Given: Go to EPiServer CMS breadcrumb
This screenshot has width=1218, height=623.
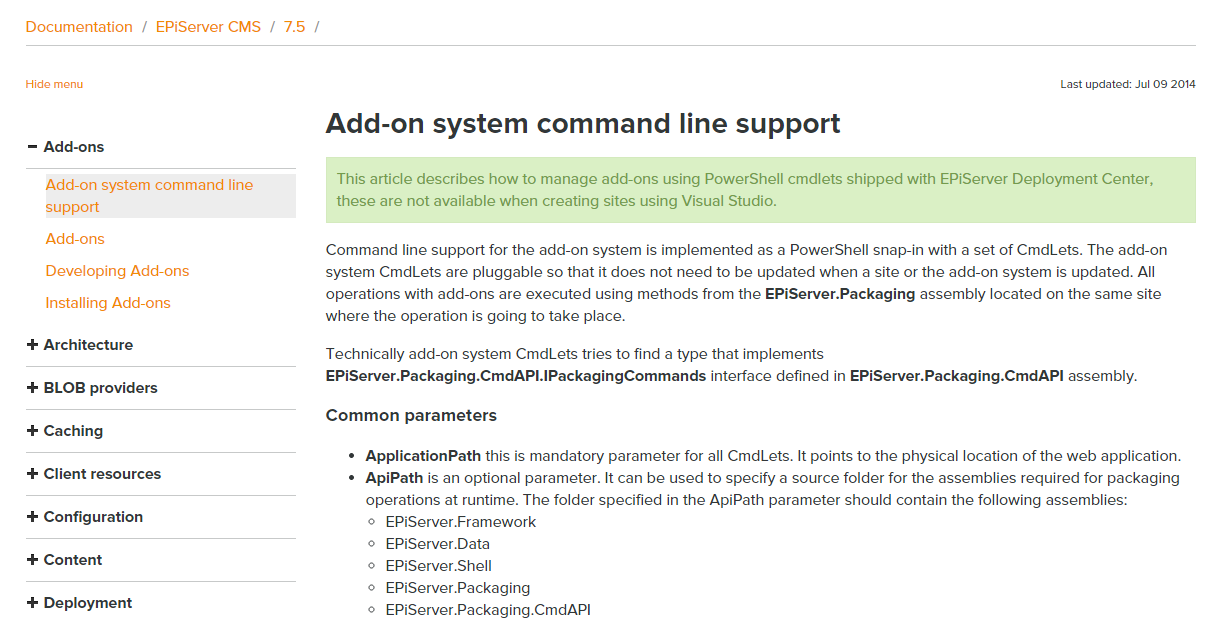Looking at the screenshot, I should (208, 27).
